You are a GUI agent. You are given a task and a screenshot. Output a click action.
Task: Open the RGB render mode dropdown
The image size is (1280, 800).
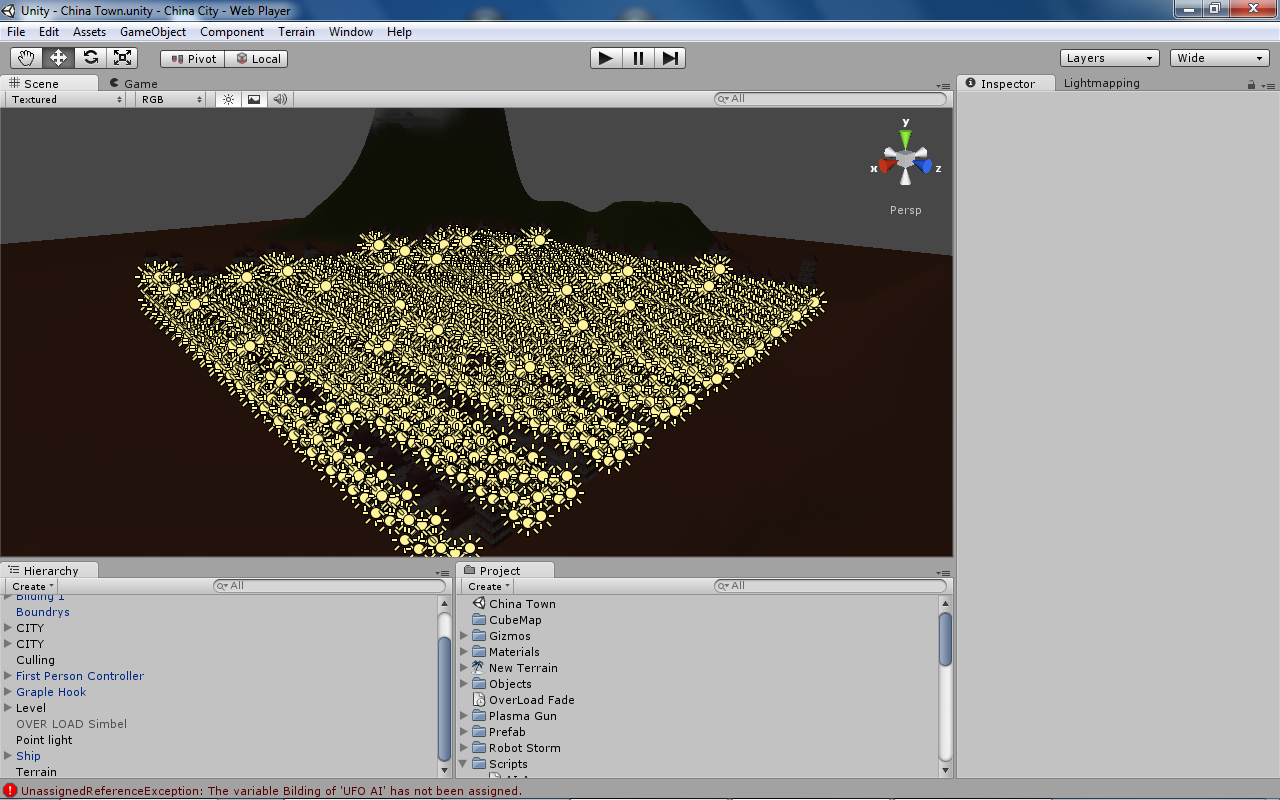click(171, 99)
